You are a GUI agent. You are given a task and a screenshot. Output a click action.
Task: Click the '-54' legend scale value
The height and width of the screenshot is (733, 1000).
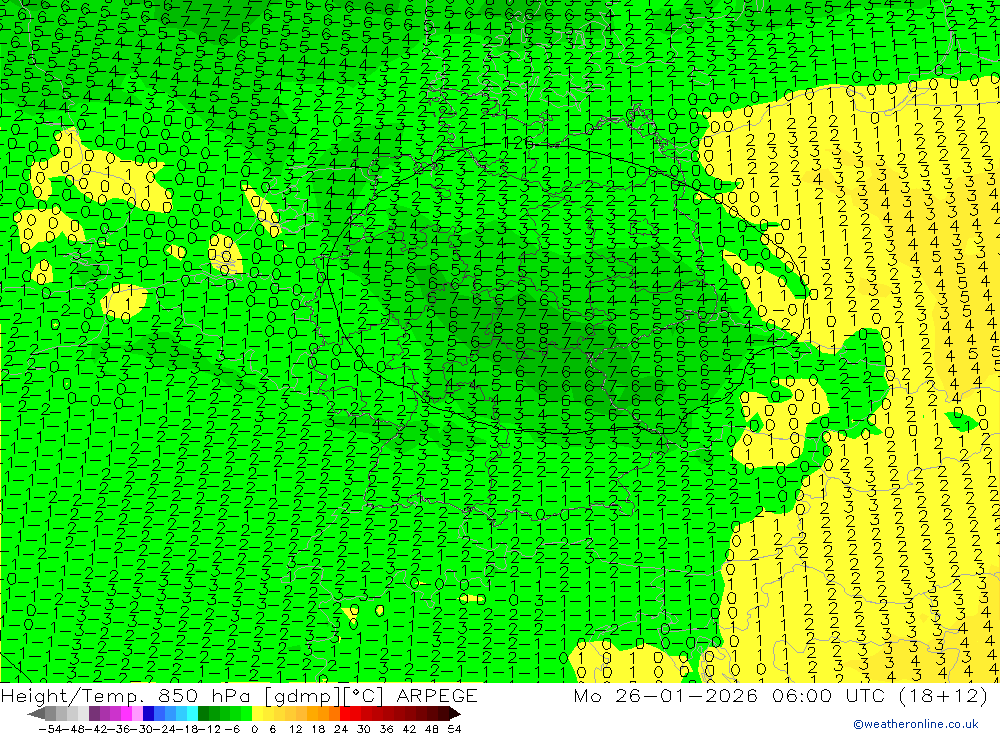[x=50, y=729]
